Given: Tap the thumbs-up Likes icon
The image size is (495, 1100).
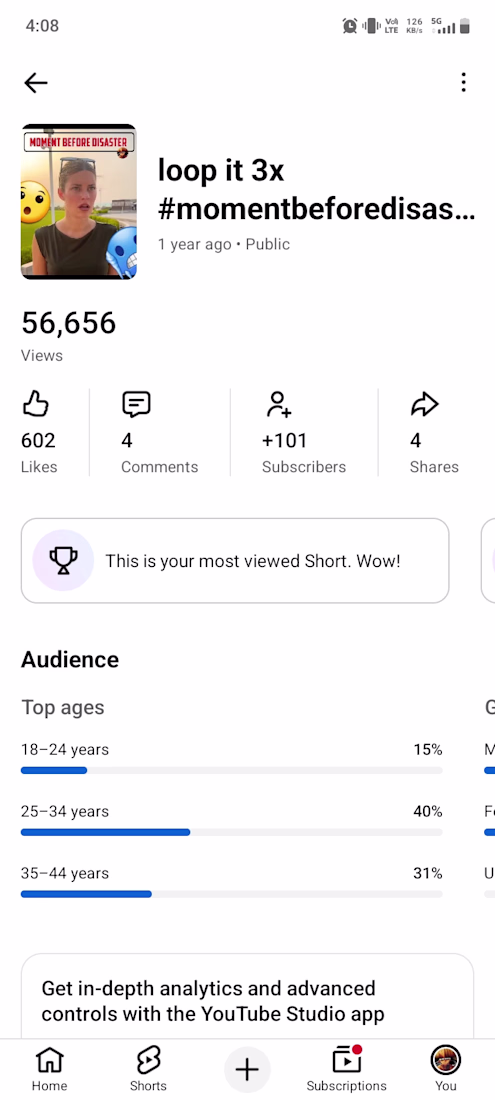Looking at the screenshot, I should 36,404.
